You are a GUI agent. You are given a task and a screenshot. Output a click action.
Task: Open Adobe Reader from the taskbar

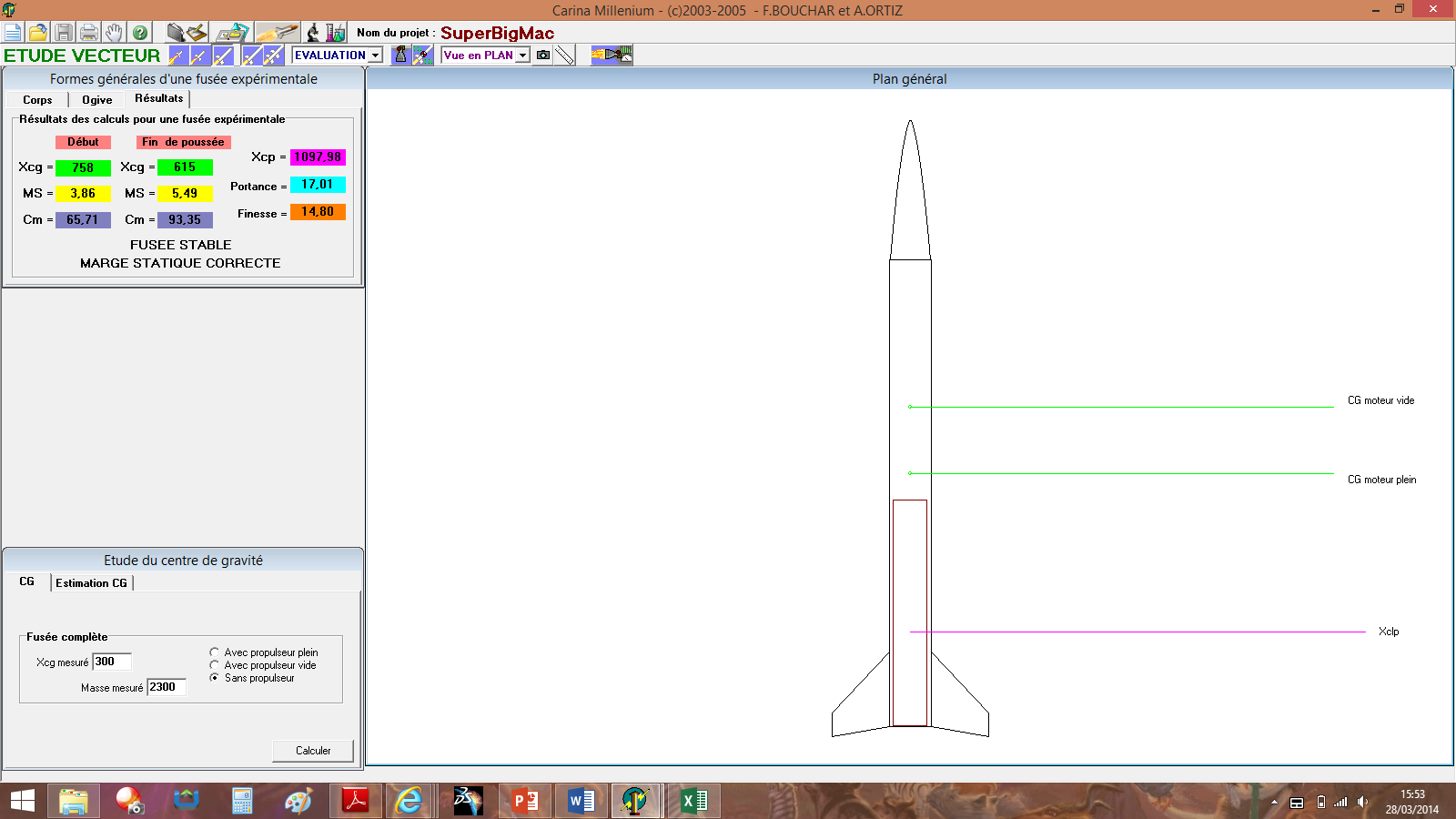355,801
